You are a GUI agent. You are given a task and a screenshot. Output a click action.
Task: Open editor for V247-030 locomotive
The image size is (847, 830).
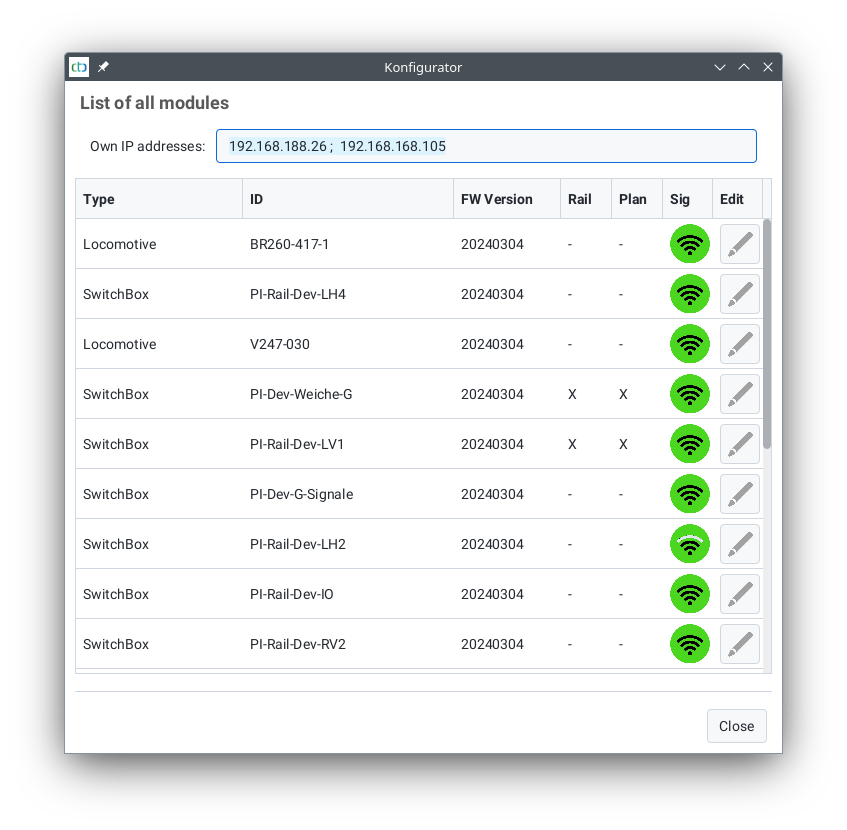click(739, 344)
